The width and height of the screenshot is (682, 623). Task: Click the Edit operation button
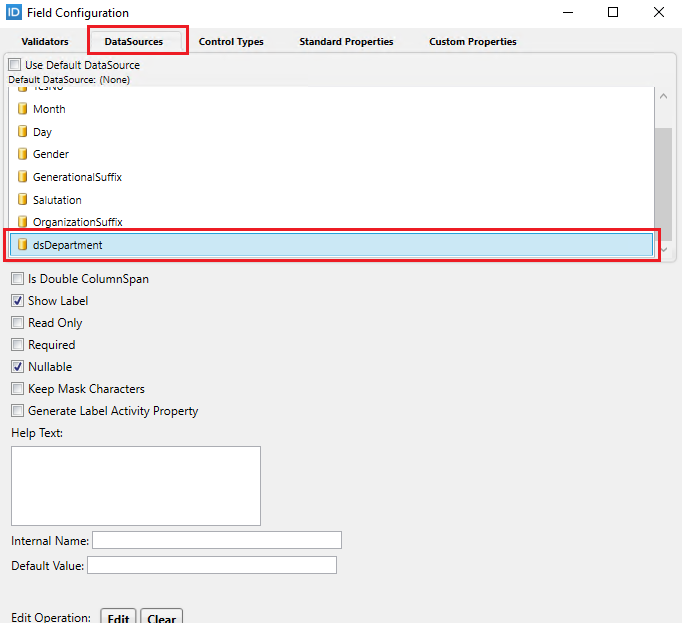coord(118,617)
